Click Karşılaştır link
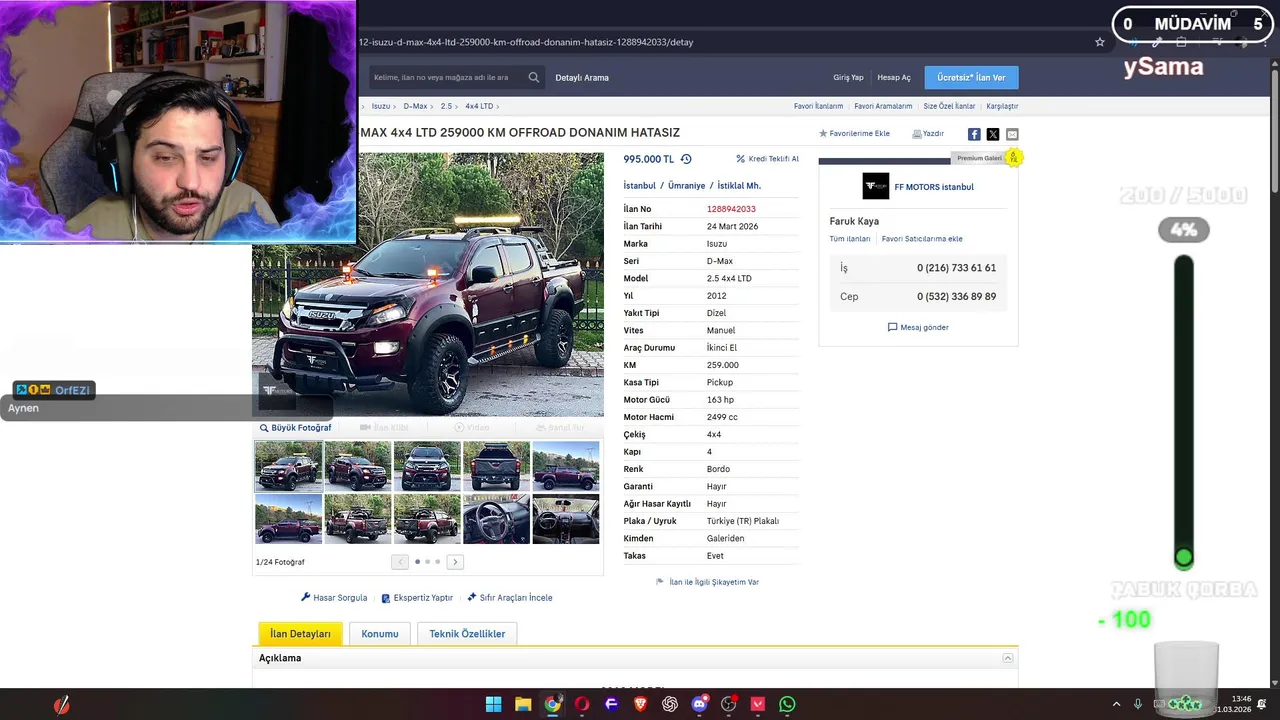This screenshot has height=720, width=1280. pos(1002,106)
